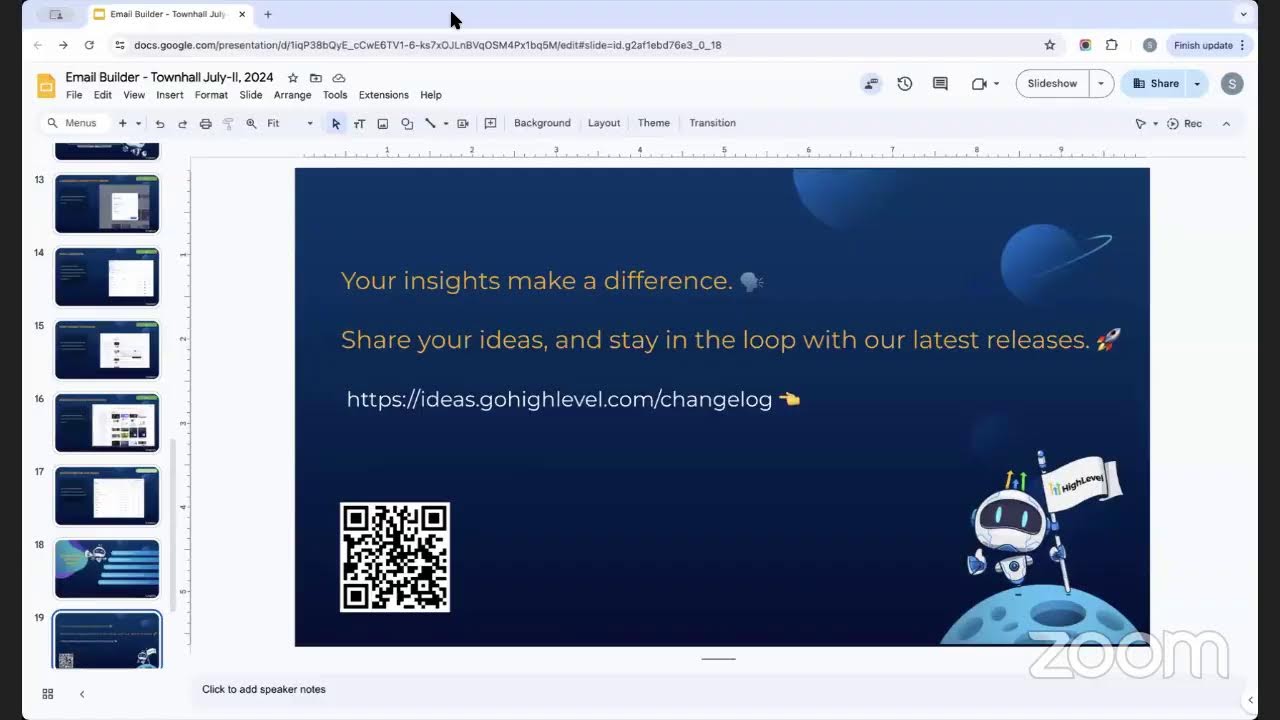The image size is (1280, 720).
Task: Click the redo arrow in toolbar
Action: pyautogui.click(x=182, y=124)
